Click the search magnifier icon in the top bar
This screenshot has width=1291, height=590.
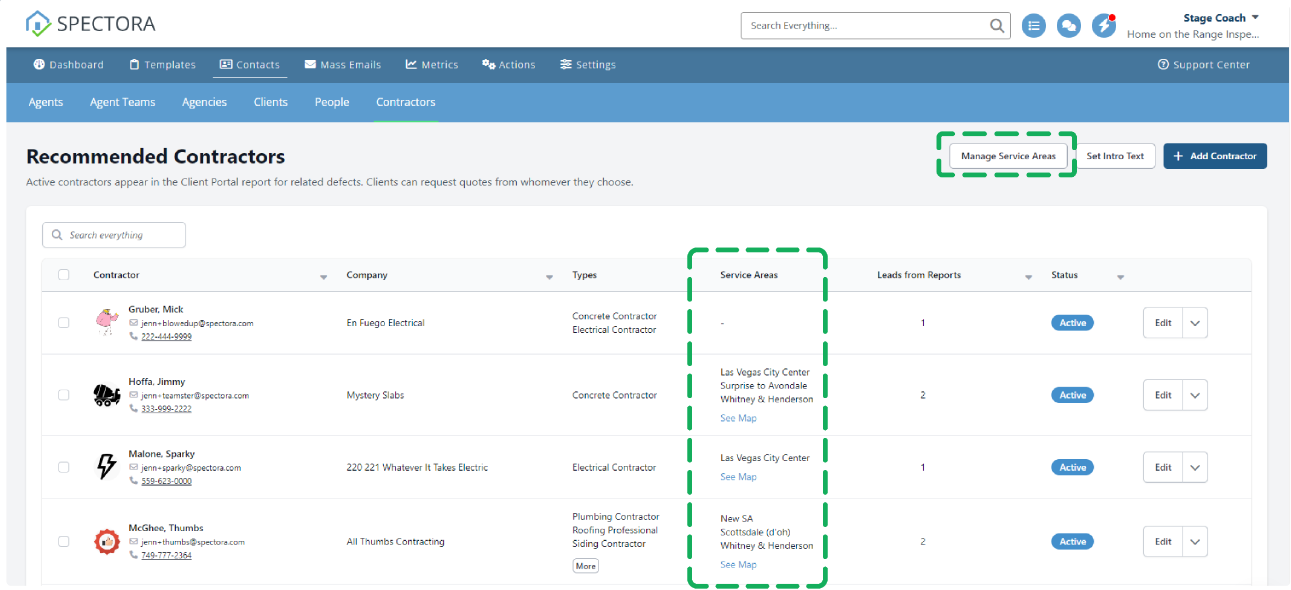click(x=997, y=26)
